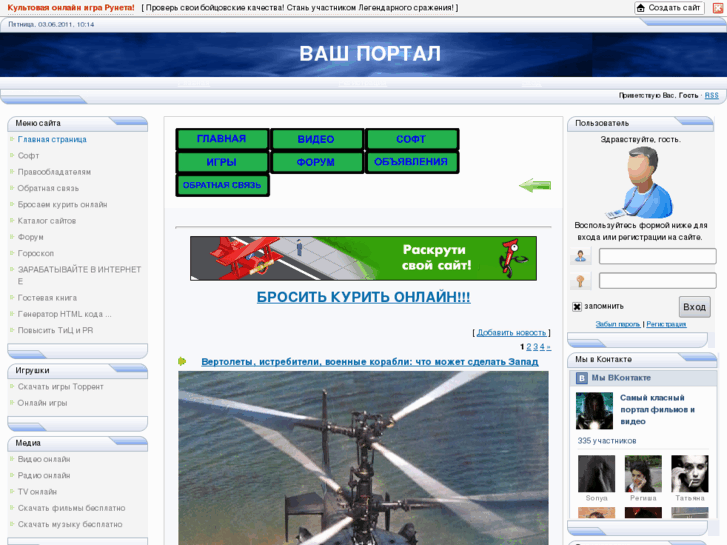Open Радио онлайн sidebar link
727x545 pixels.
coord(44,475)
